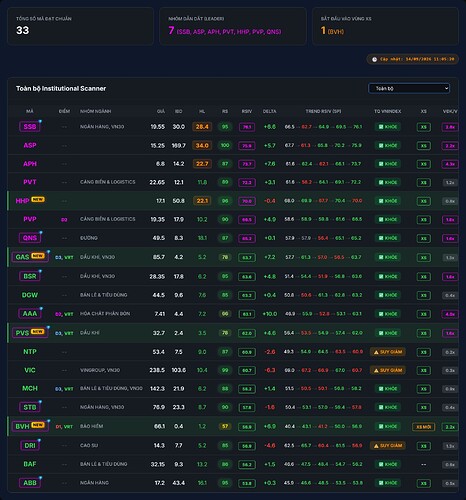This screenshot has width=466, height=500.
Task: Open the PVT ticker
Action: (x=30, y=182)
